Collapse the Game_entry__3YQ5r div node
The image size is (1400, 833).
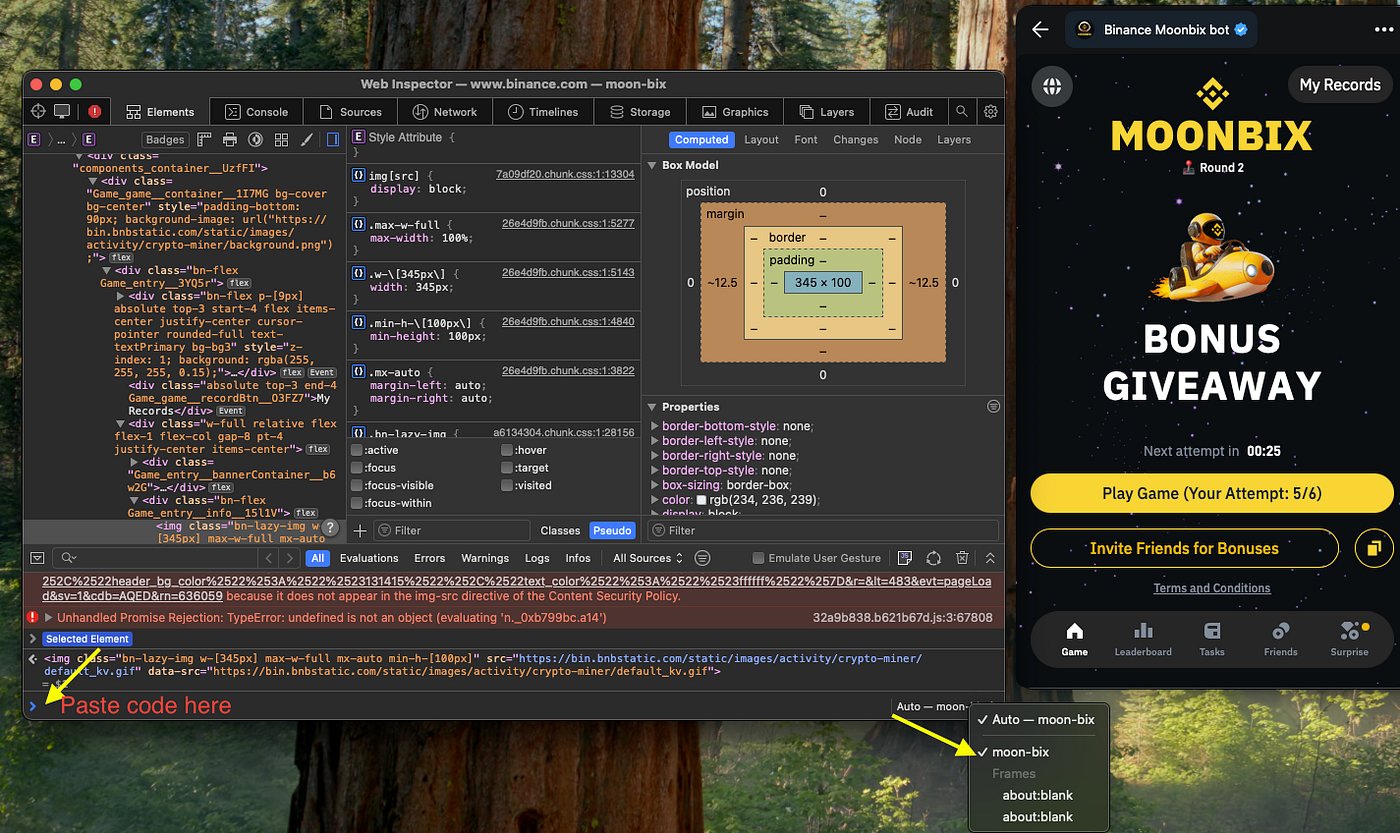pyautogui.click(x=107, y=270)
